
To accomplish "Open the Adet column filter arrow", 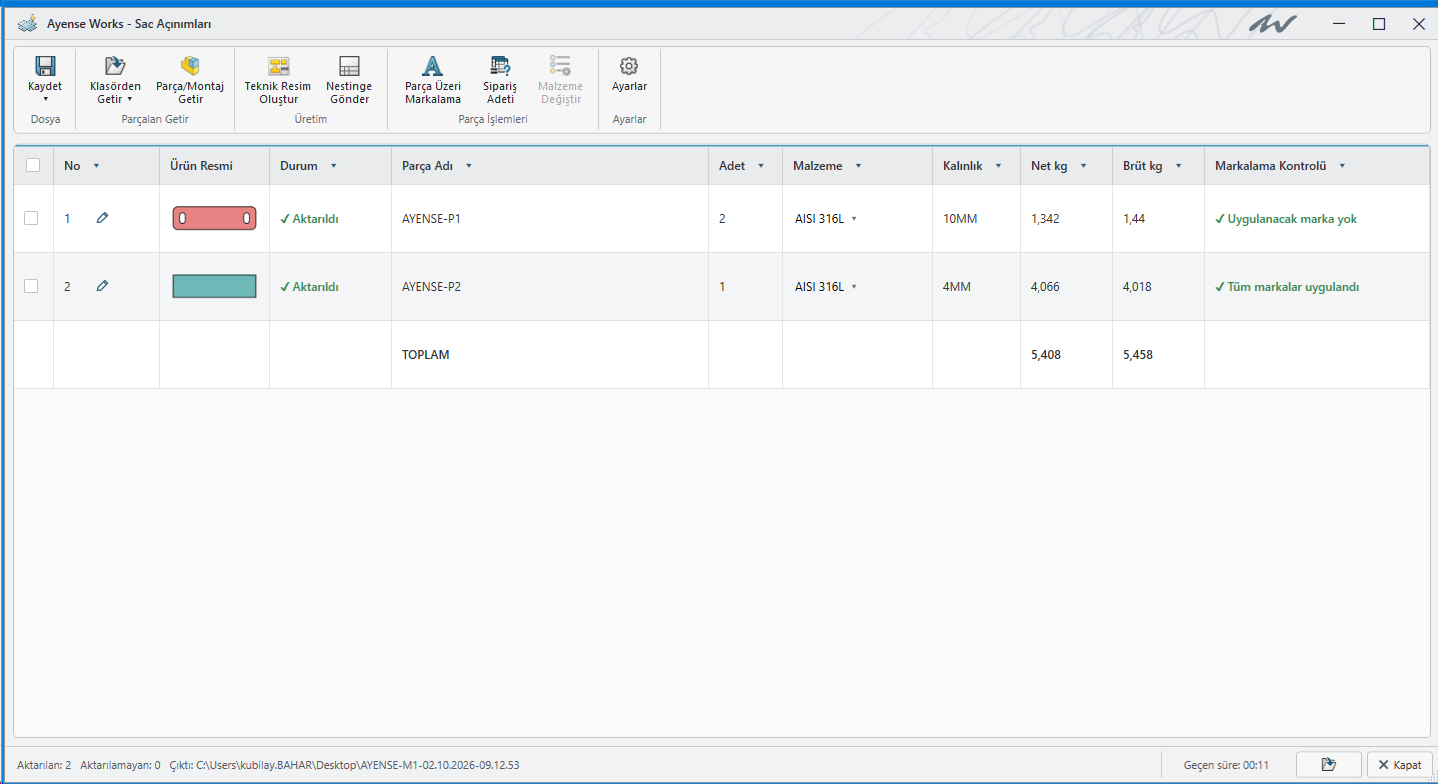I will tap(761, 166).
